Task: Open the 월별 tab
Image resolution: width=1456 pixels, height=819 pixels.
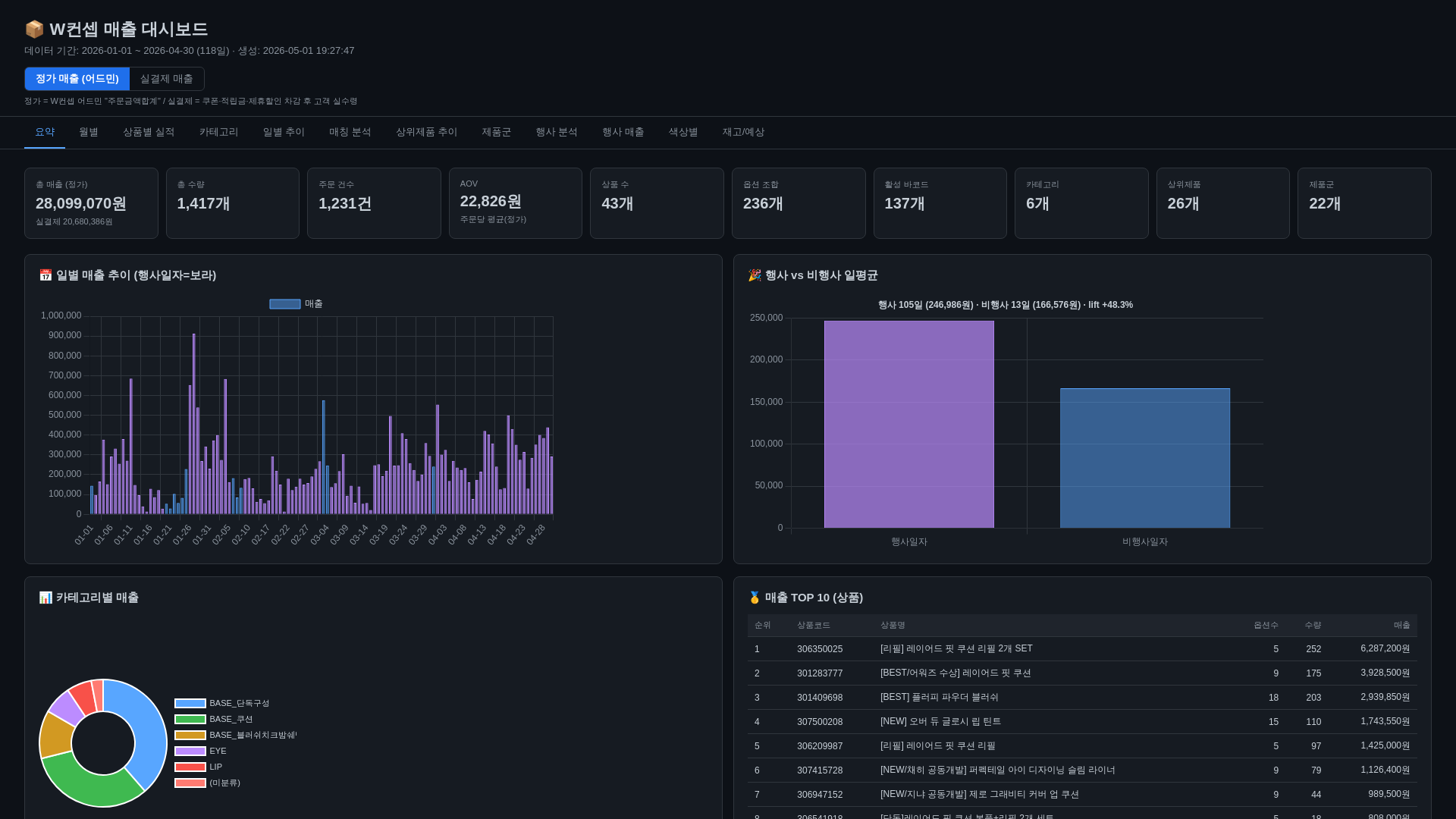Action: 89,132
